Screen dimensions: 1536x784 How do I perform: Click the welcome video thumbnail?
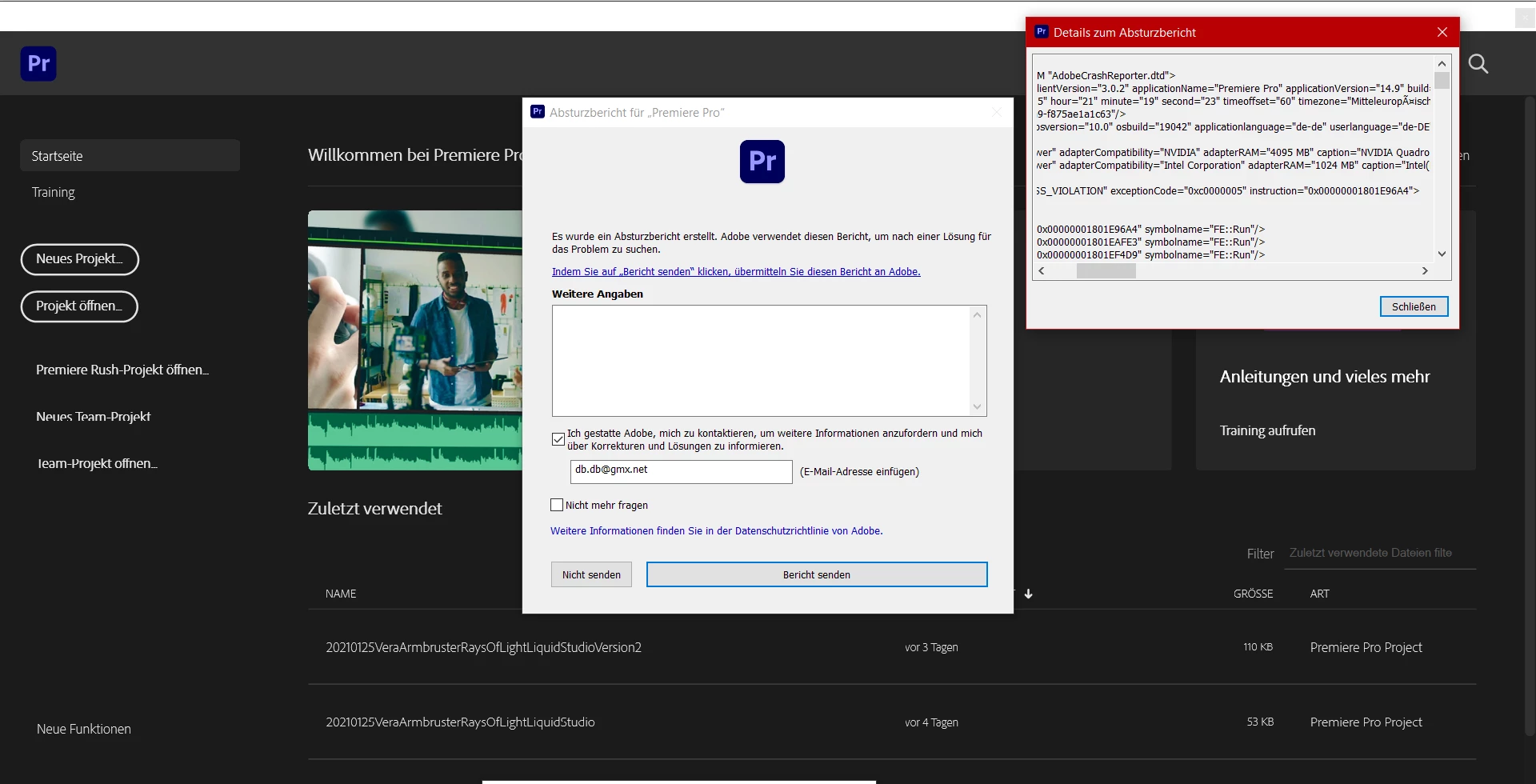(415, 340)
